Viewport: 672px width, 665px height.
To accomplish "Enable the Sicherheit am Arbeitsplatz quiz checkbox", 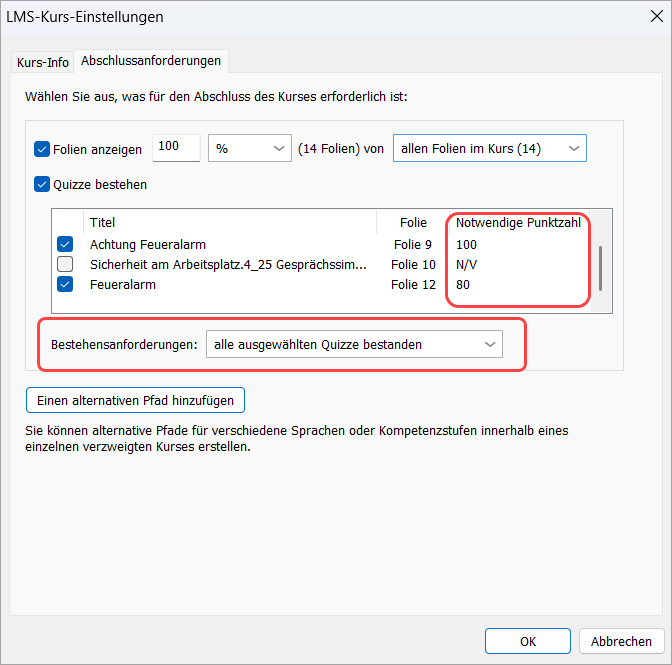I will coord(65,264).
